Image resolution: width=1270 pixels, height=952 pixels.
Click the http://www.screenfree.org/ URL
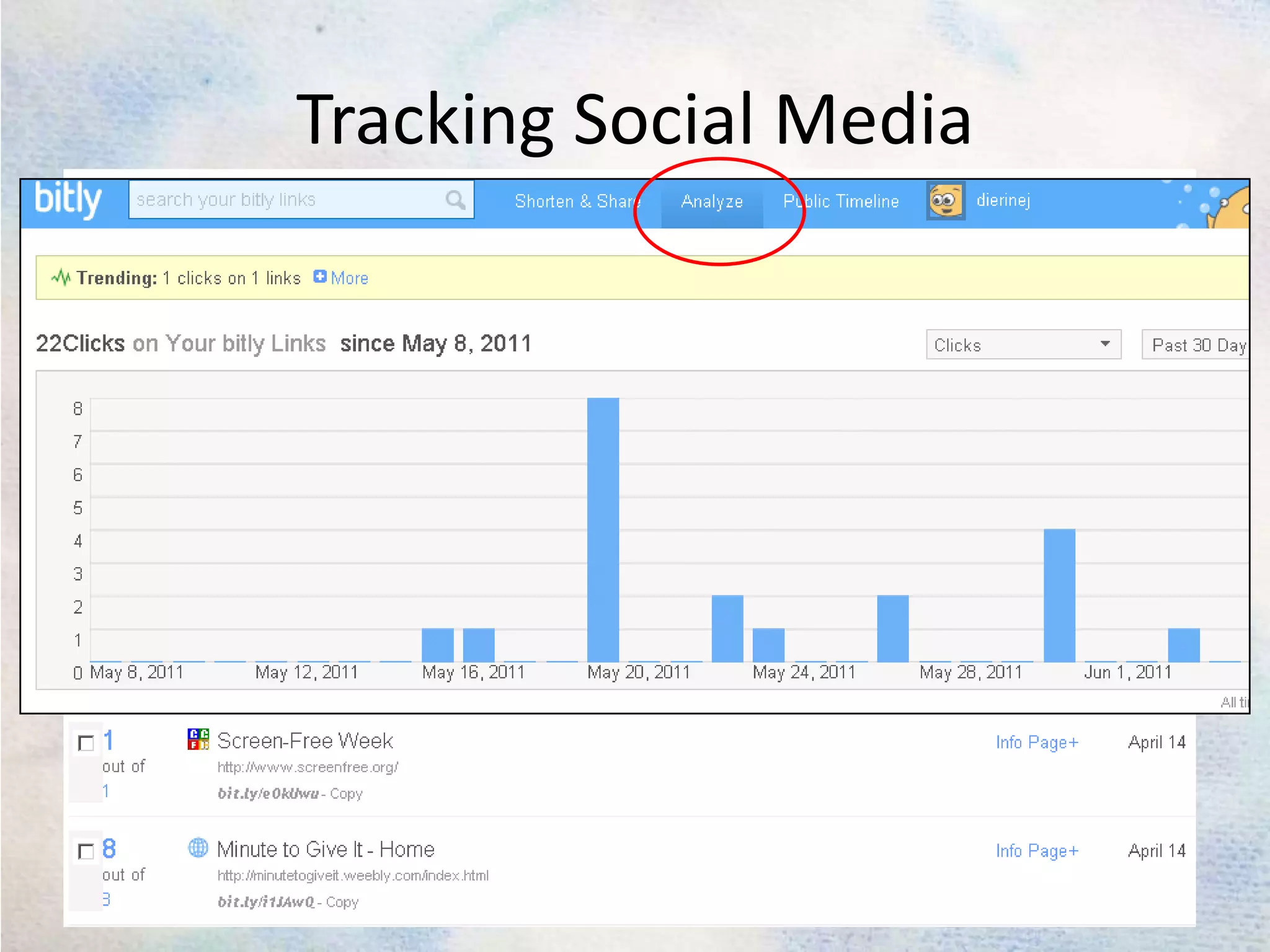point(308,767)
